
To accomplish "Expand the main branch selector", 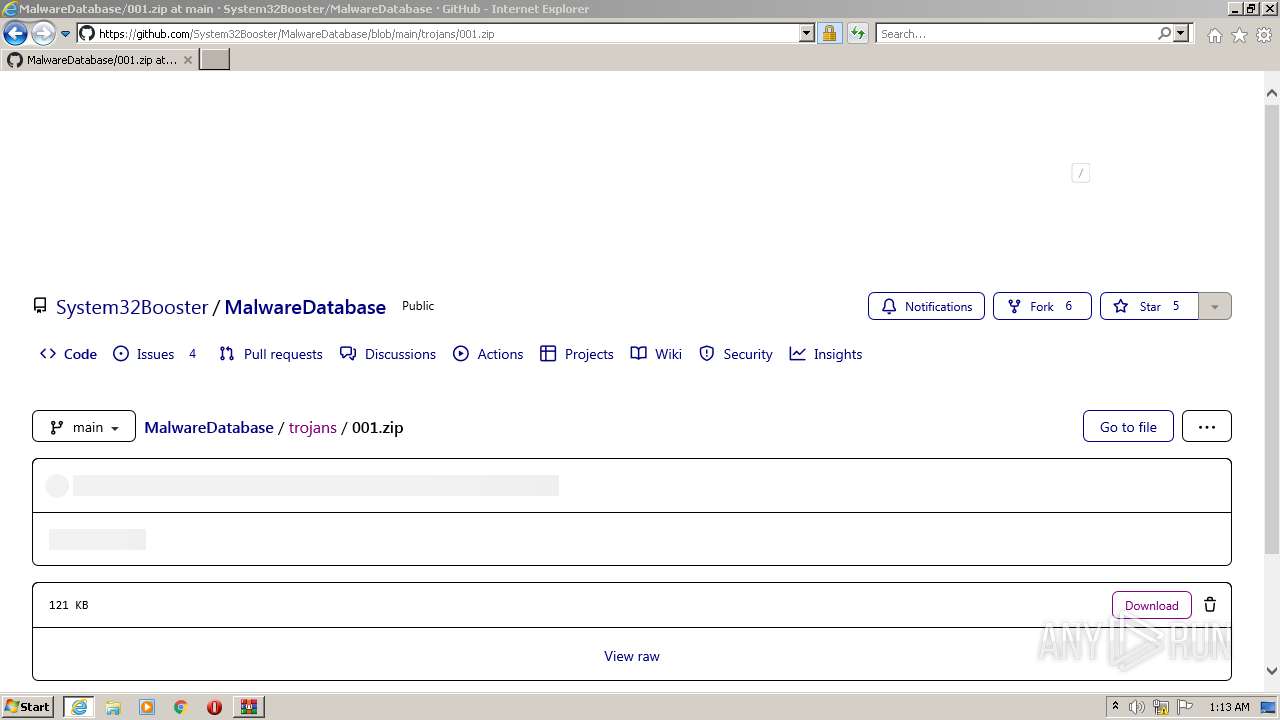I will tap(84, 426).
